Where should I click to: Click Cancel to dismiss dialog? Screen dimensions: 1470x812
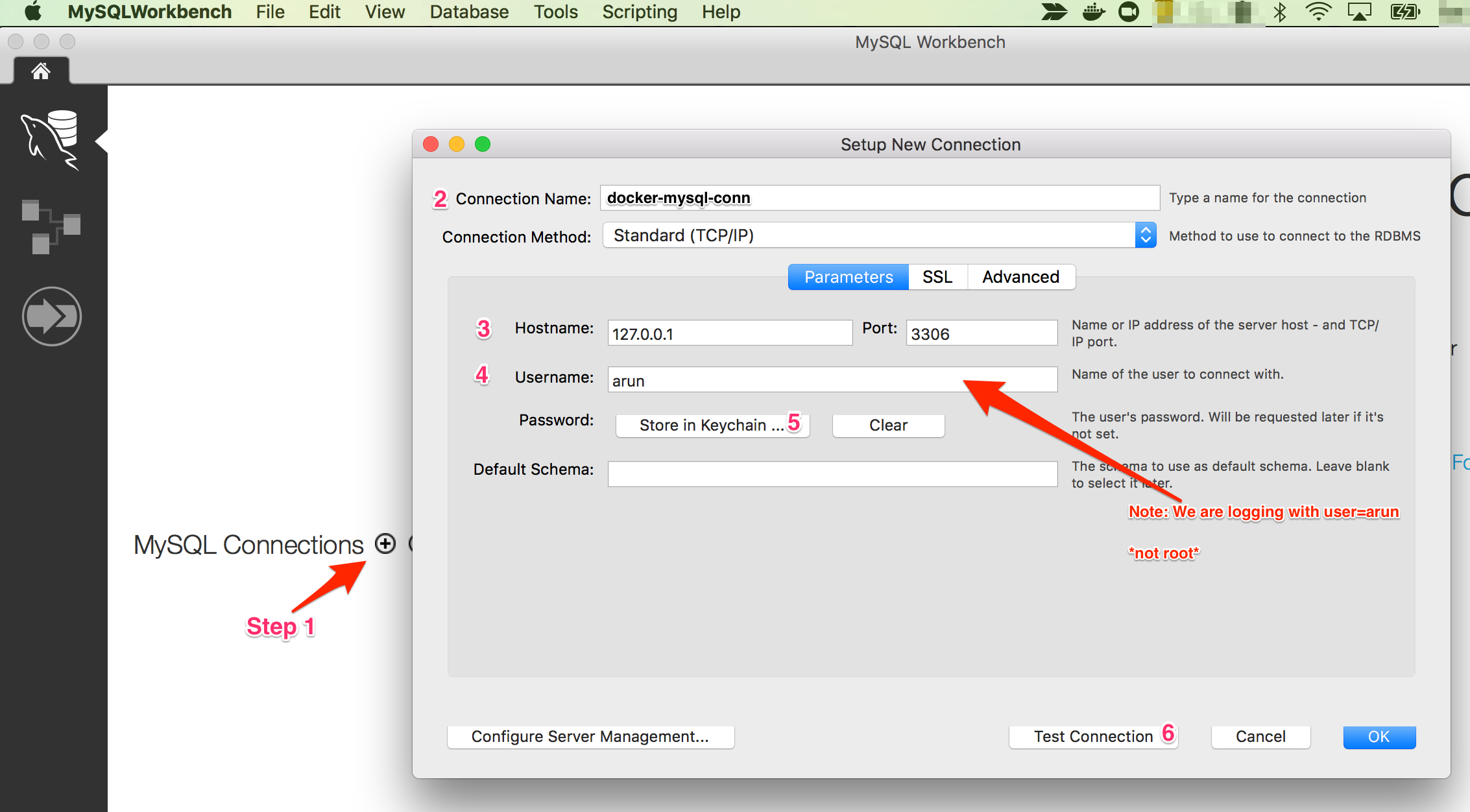(x=1261, y=735)
